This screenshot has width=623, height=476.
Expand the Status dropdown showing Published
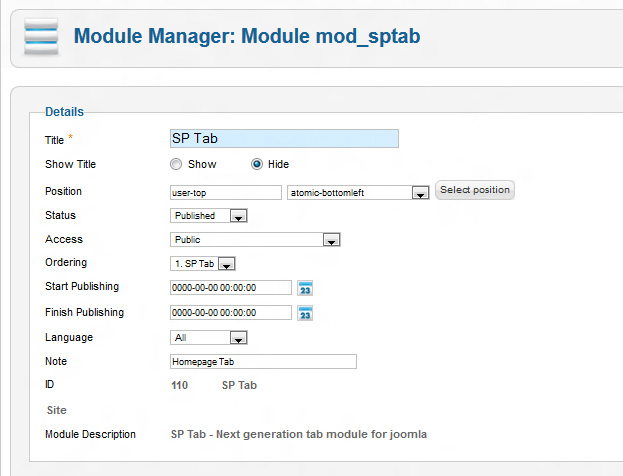209,216
